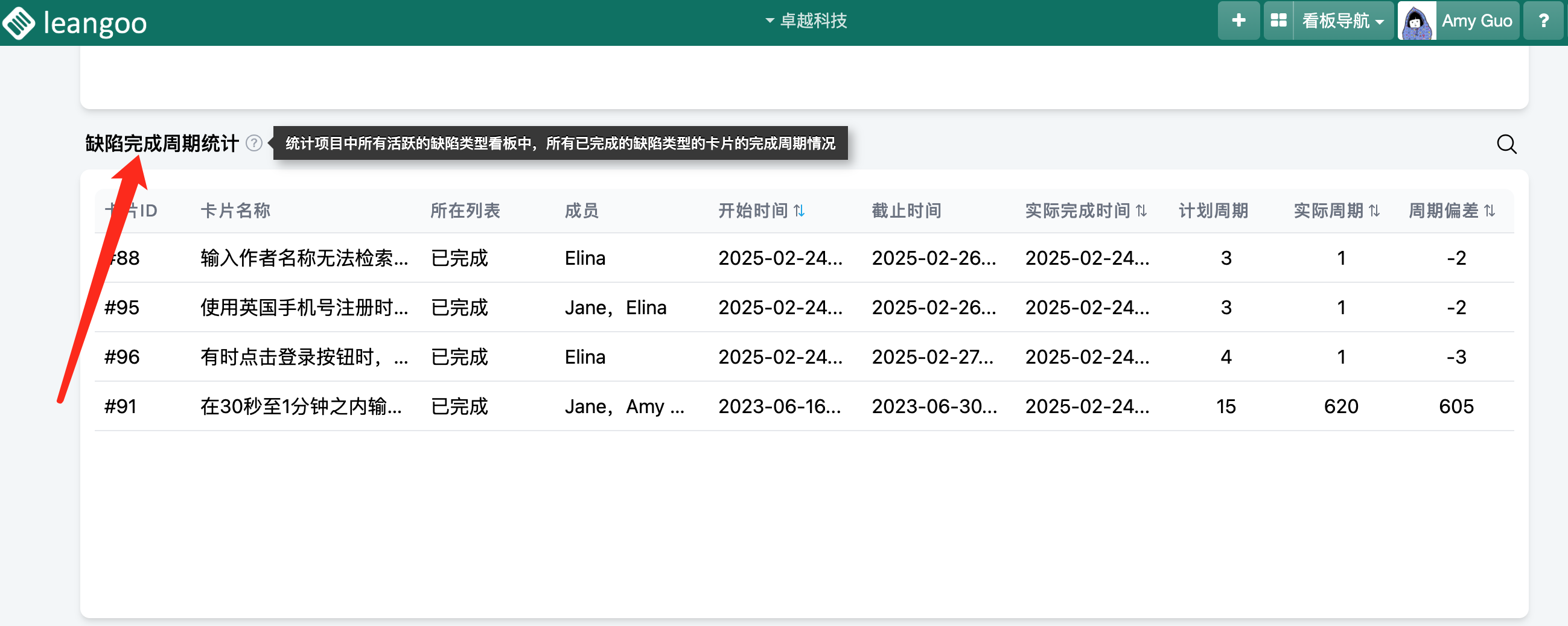
Task: Click the info icon beside 缺陷完成周期统计
Action: tap(254, 144)
